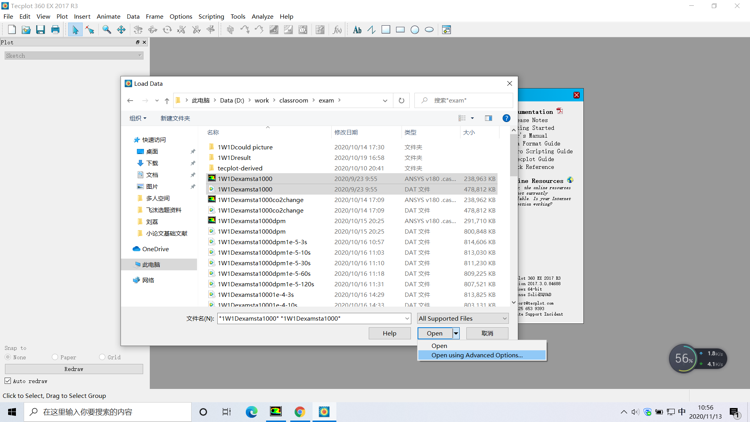Open the Scripting menu
750x422 pixels.
click(211, 16)
